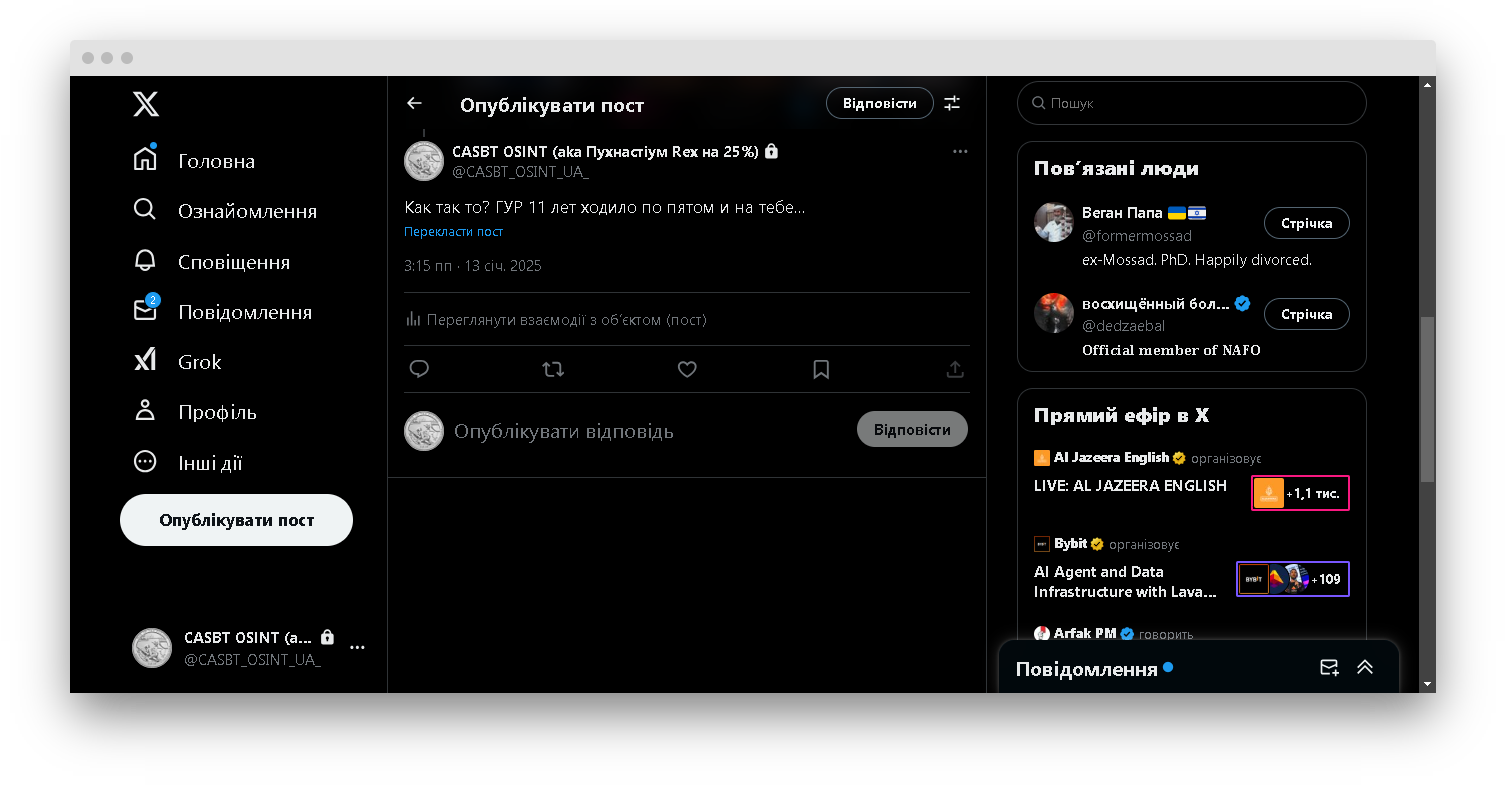
Task: Go back using the left arrow
Action: (414, 103)
